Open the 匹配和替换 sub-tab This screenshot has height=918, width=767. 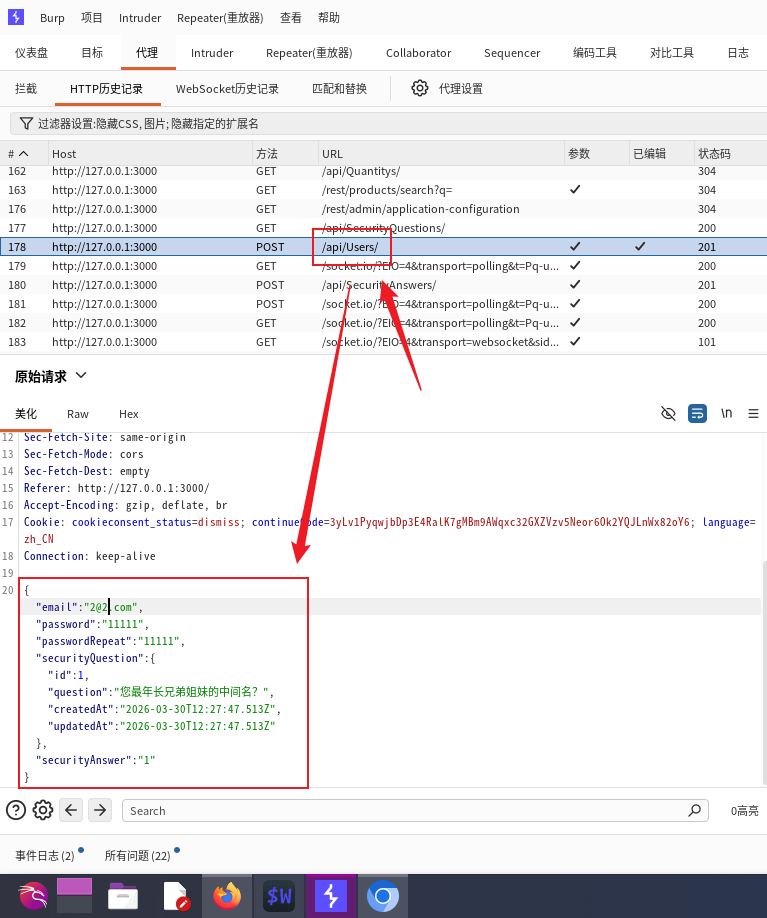coord(339,88)
